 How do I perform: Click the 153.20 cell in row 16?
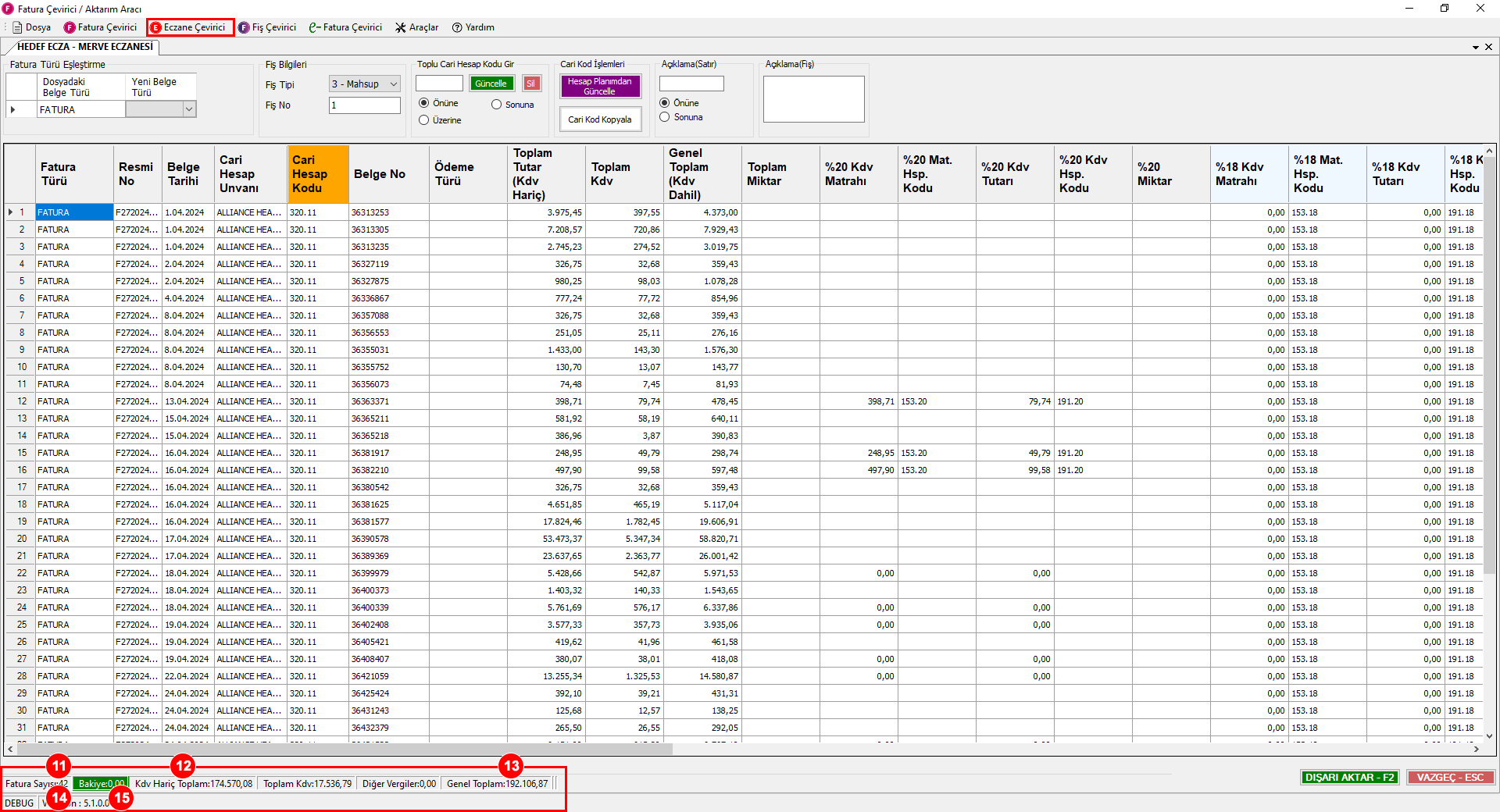(937, 470)
